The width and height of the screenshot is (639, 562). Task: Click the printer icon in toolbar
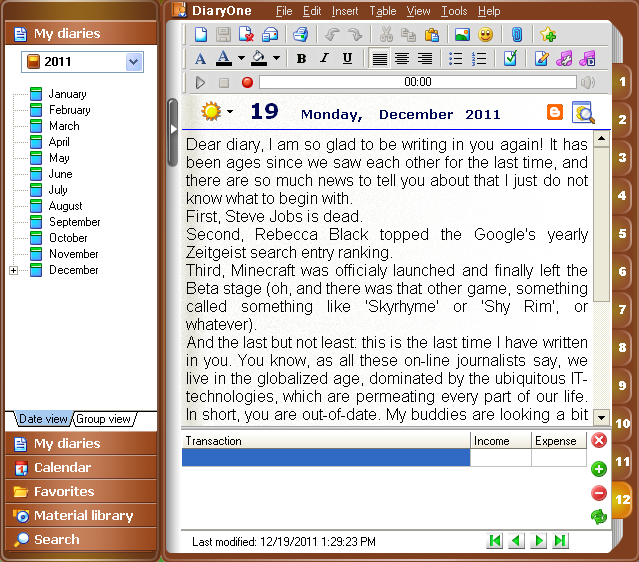(x=300, y=35)
